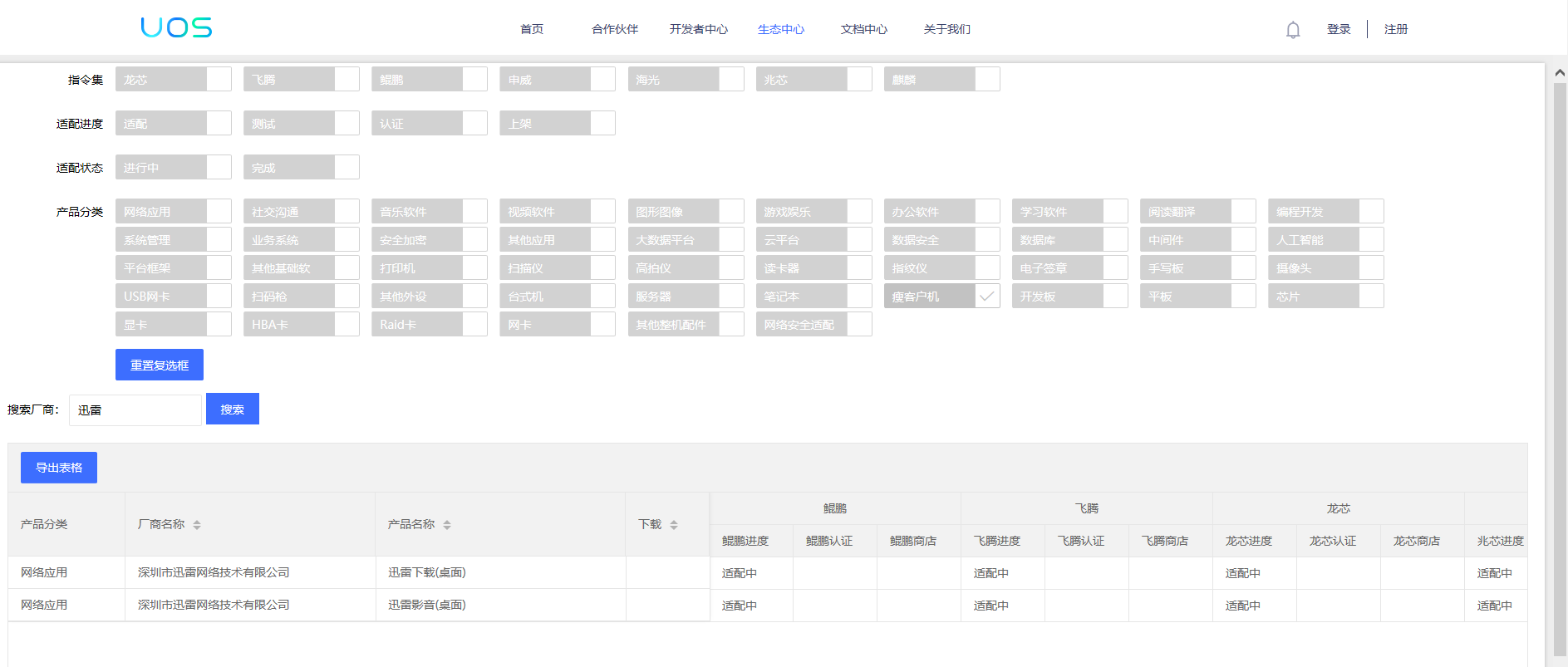Click the scrollbar up arrow
This screenshot has height=667, width=1568.
click(x=1560, y=73)
